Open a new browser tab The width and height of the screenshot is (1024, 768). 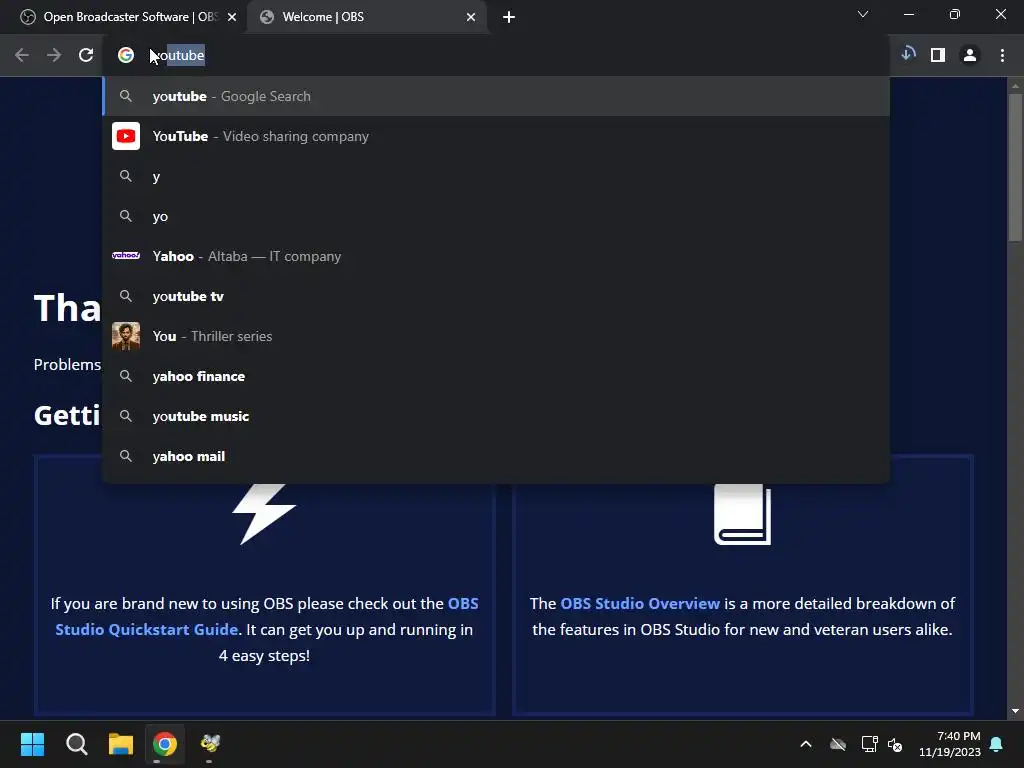click(509, 17)
